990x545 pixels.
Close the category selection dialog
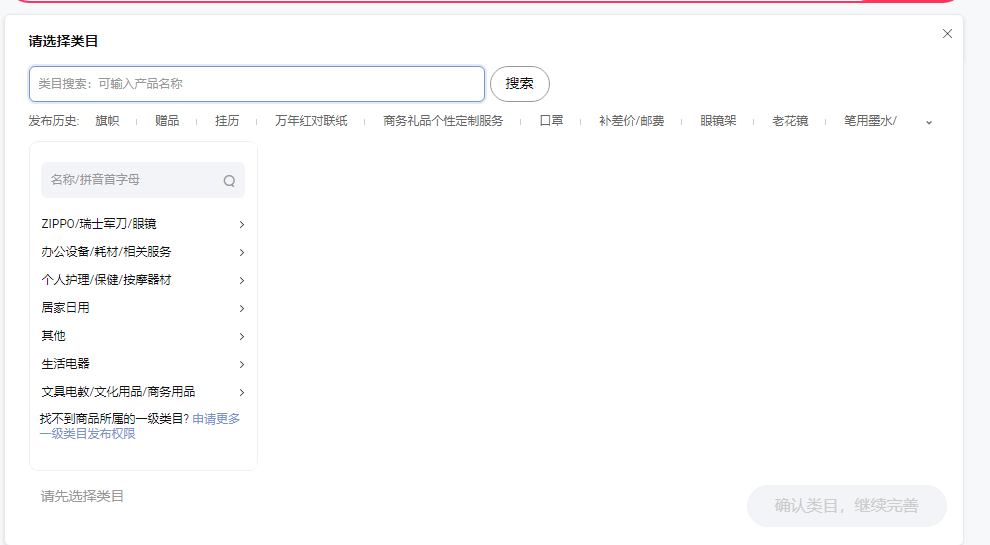click(x=947, y=34)
